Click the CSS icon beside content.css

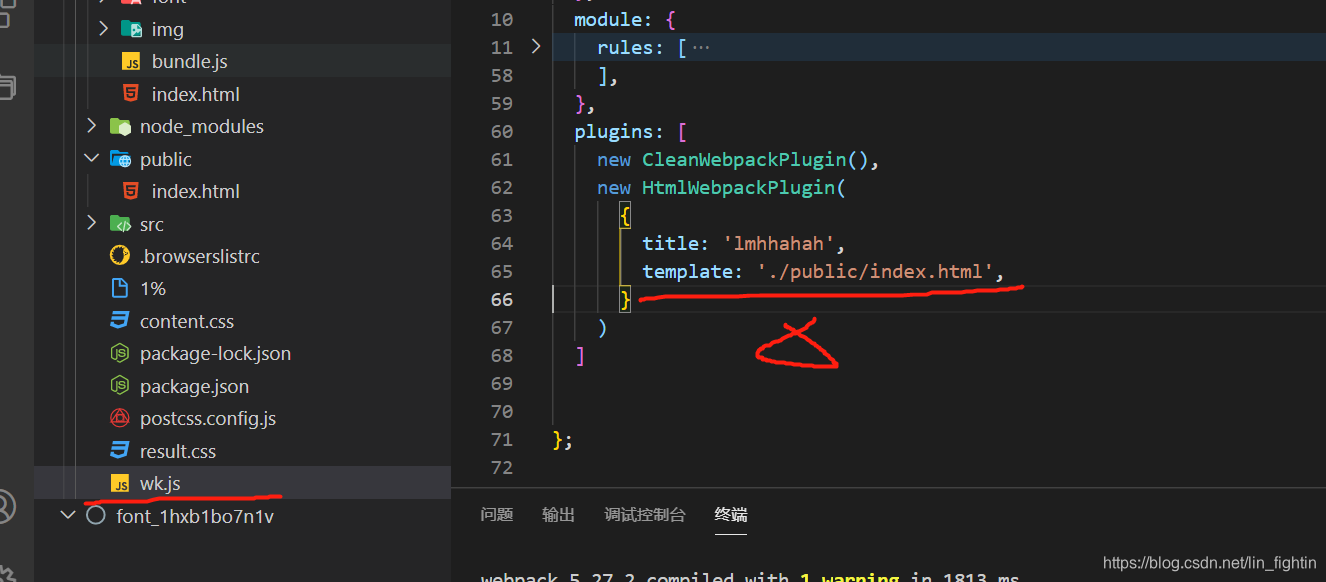pos(120,321)
